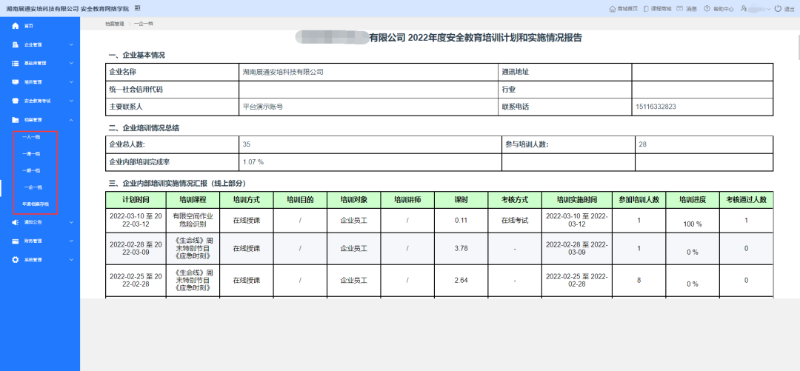Screen dimensions: 800x371
Task: Click the total headcount value 35
Action: 246,145
